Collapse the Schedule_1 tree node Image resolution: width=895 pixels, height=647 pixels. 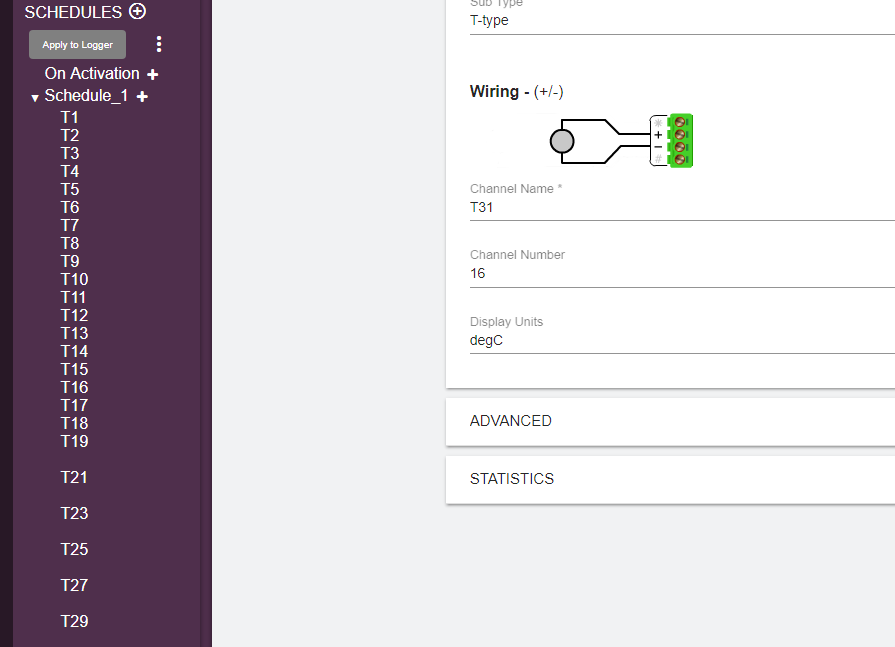pos(35,98)
